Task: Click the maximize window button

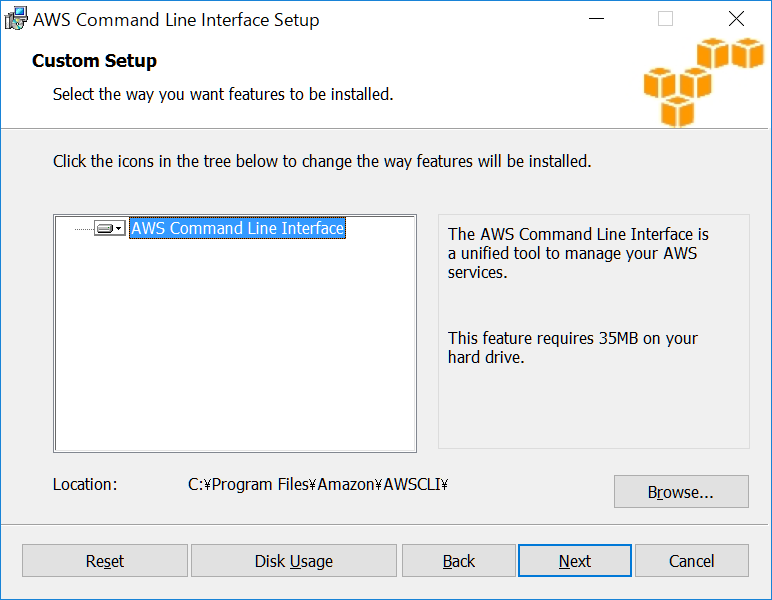Action: 666,19
